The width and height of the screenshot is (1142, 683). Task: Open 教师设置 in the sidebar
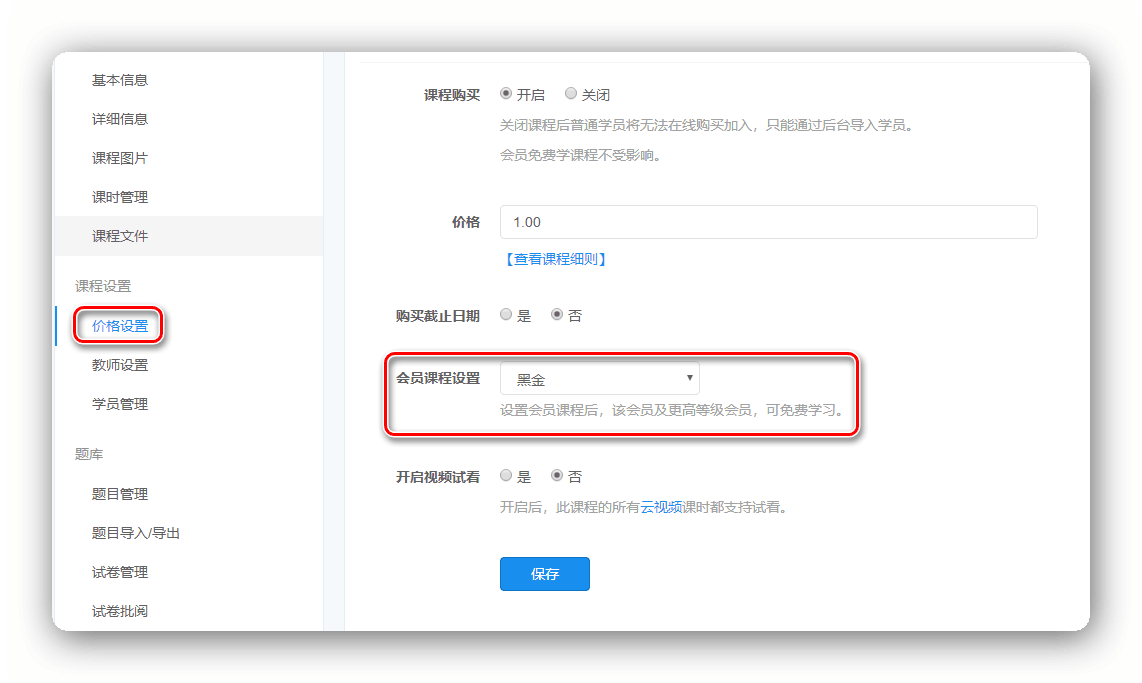(120, 365)
